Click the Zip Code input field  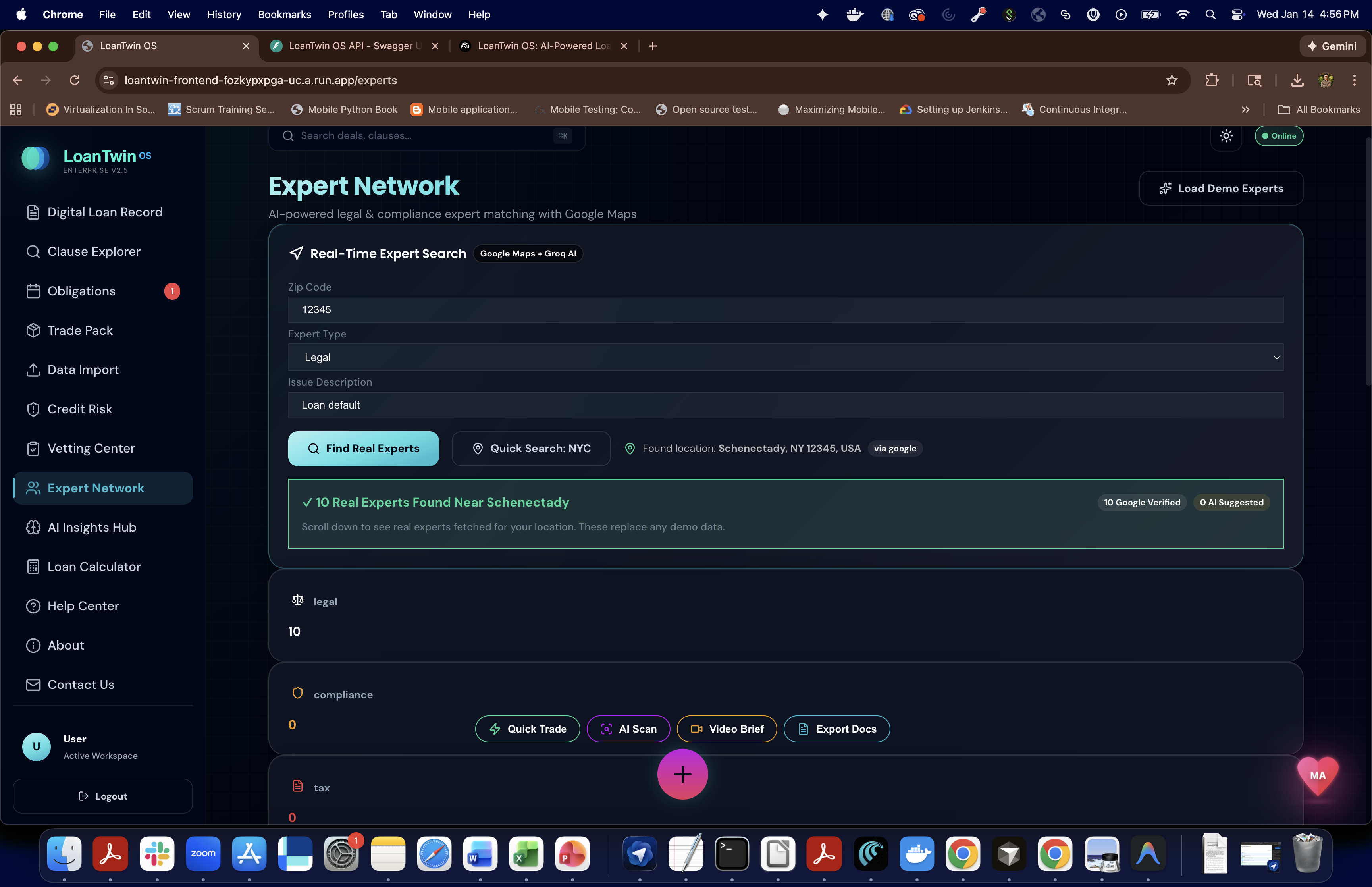click(785, 310)
